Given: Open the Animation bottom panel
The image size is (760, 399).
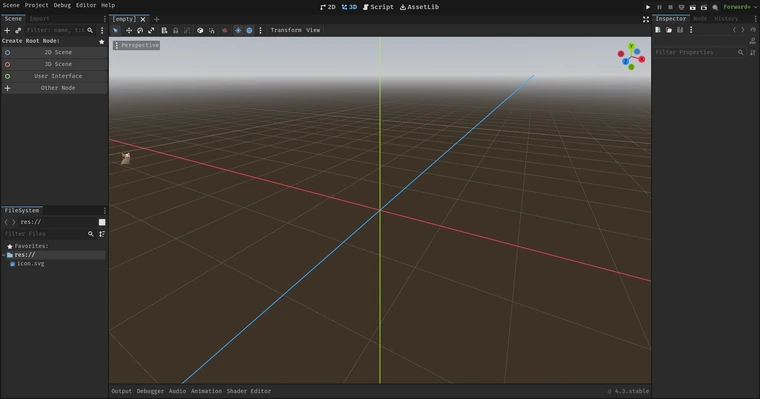Looking at the screenshot, I should [x=206, y=391].
